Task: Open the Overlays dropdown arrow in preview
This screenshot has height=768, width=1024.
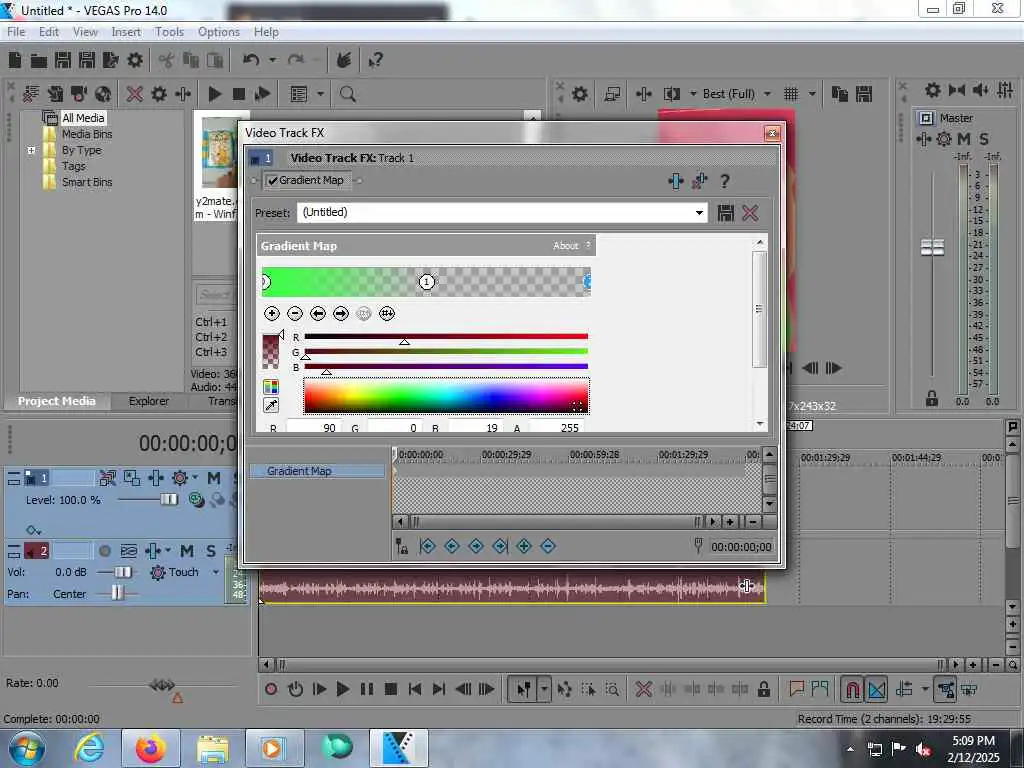Action: [x=812, y=94]
